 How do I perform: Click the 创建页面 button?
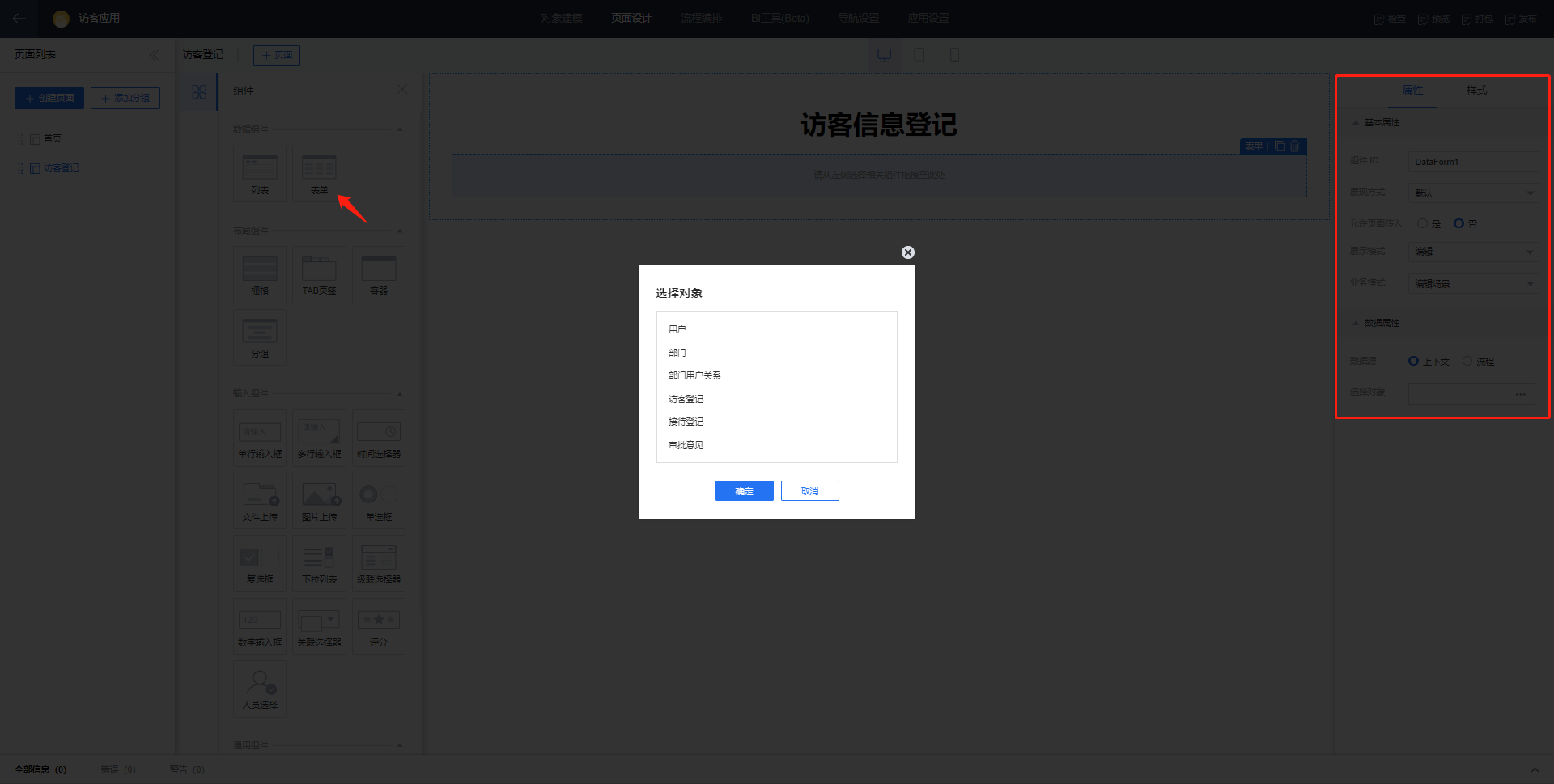pyautogui.click(x=49, y=98)
